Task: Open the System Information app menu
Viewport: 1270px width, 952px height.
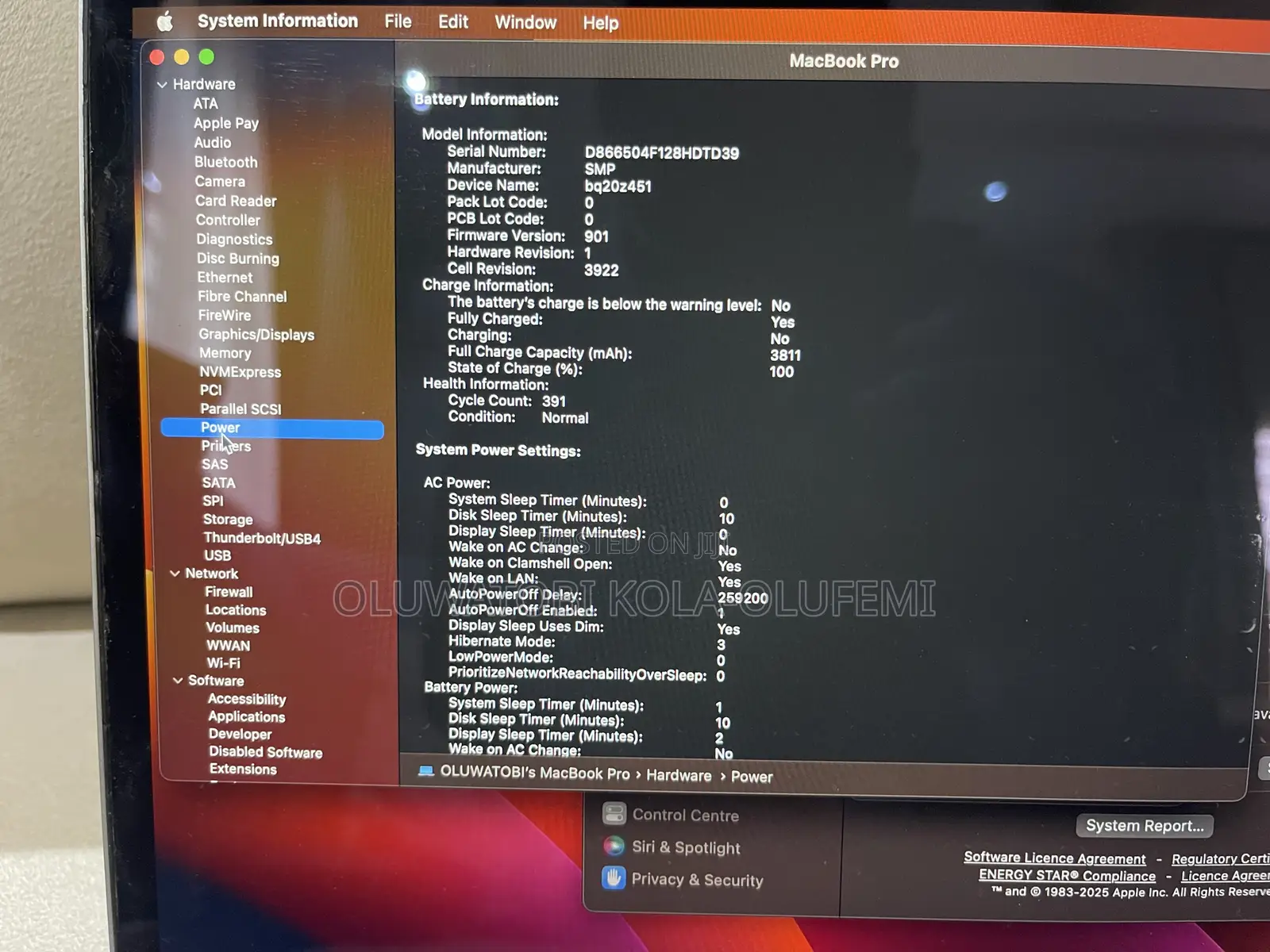Action: pos(278,21)
